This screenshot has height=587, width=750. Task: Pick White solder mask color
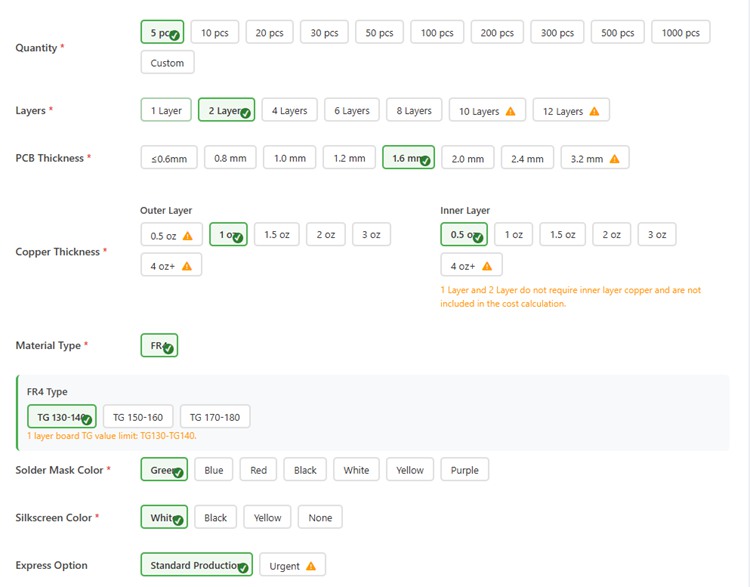click(x=356, y=470)
